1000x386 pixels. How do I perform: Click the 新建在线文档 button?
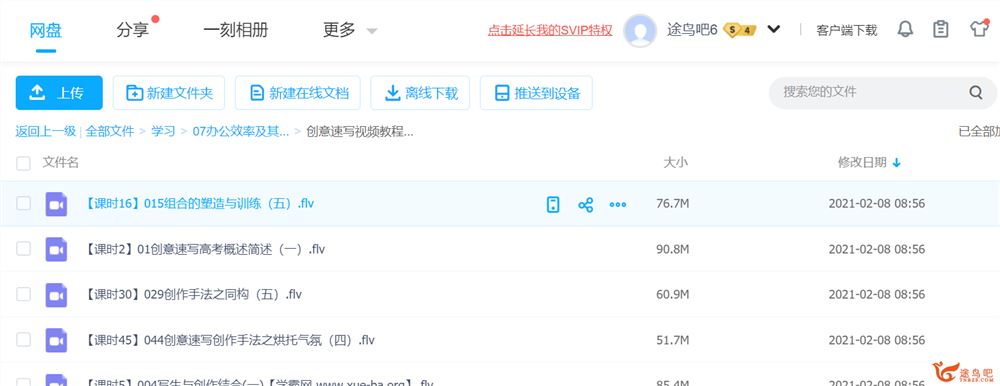298,93
